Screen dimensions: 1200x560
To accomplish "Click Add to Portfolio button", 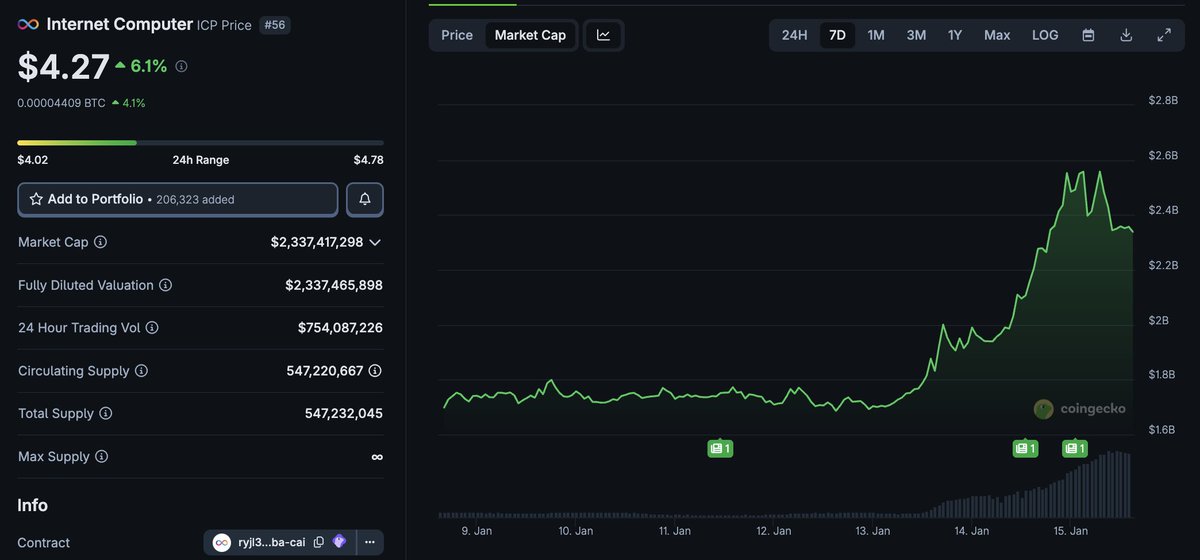I will (178, 199).
